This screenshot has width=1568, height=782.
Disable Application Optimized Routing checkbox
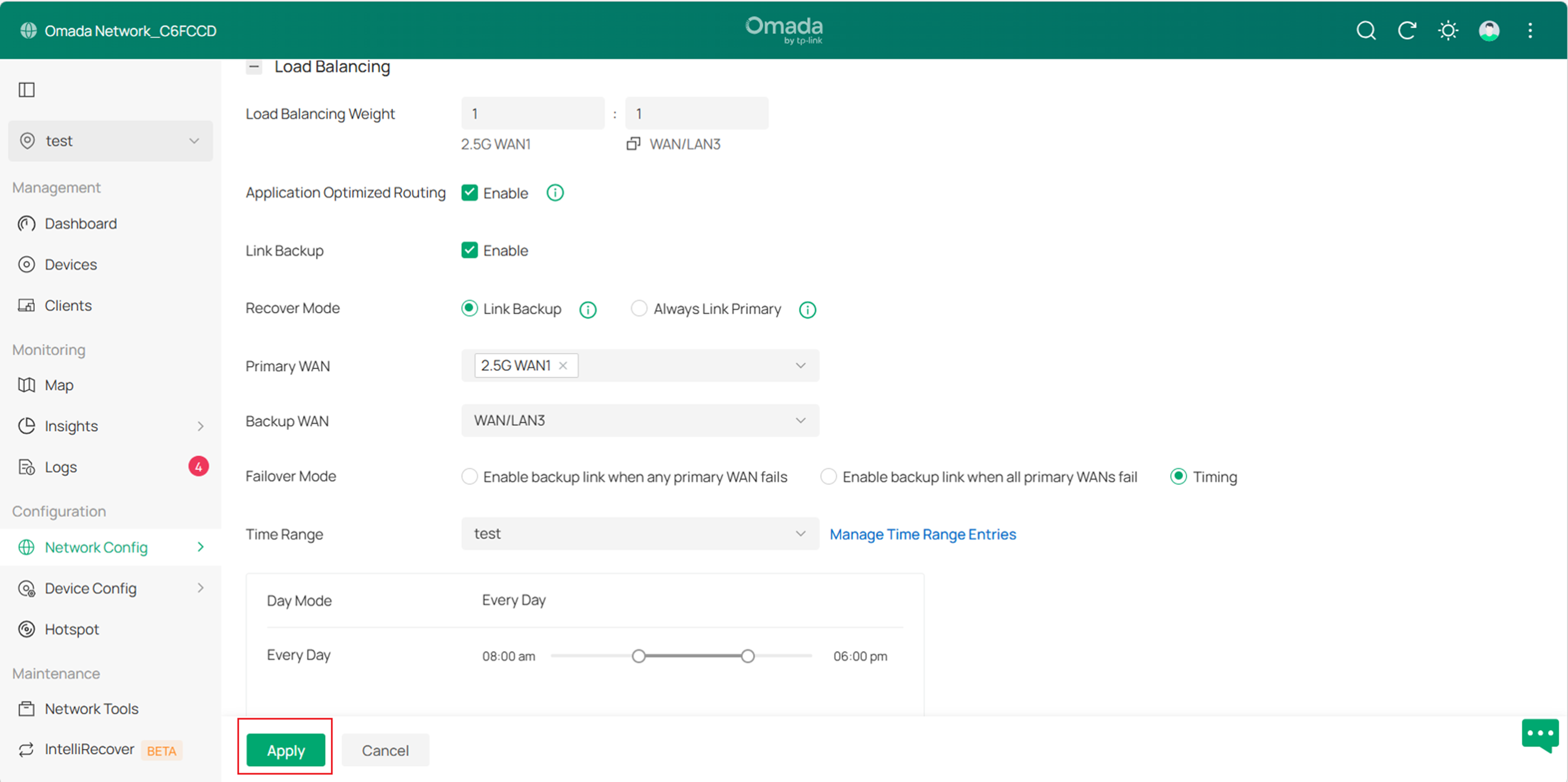[x=470, y=193]
